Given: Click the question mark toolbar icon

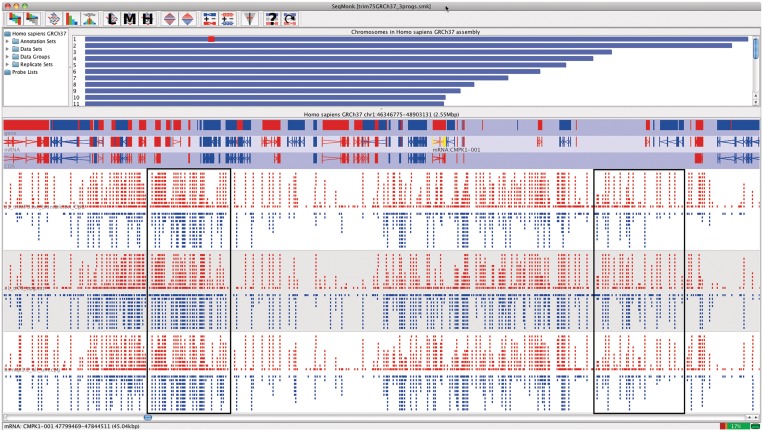Looking at the screenshot, I should pyautogui.click(x=272, y=18).
